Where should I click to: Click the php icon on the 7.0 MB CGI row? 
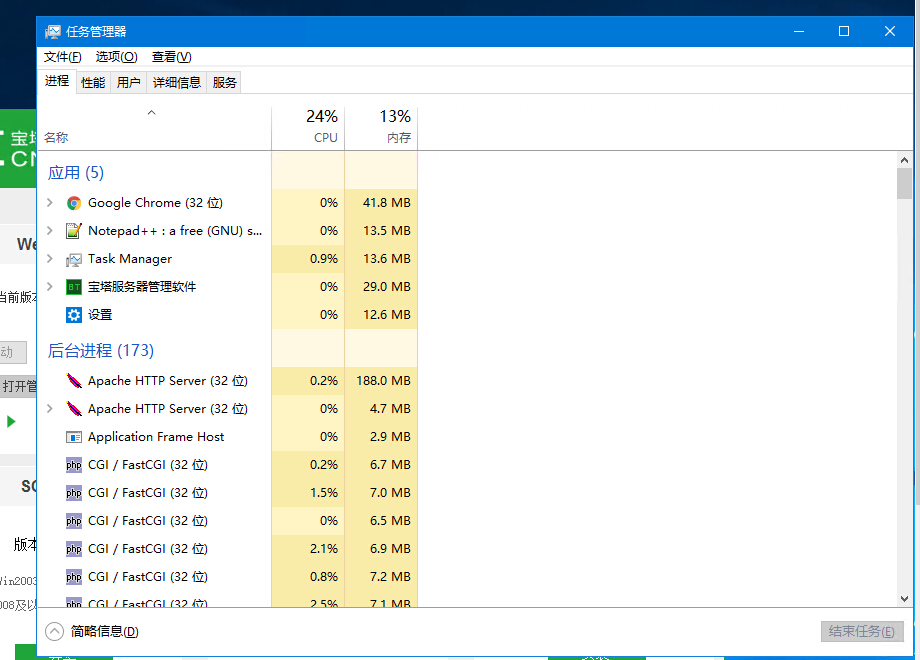pos(73,493)
